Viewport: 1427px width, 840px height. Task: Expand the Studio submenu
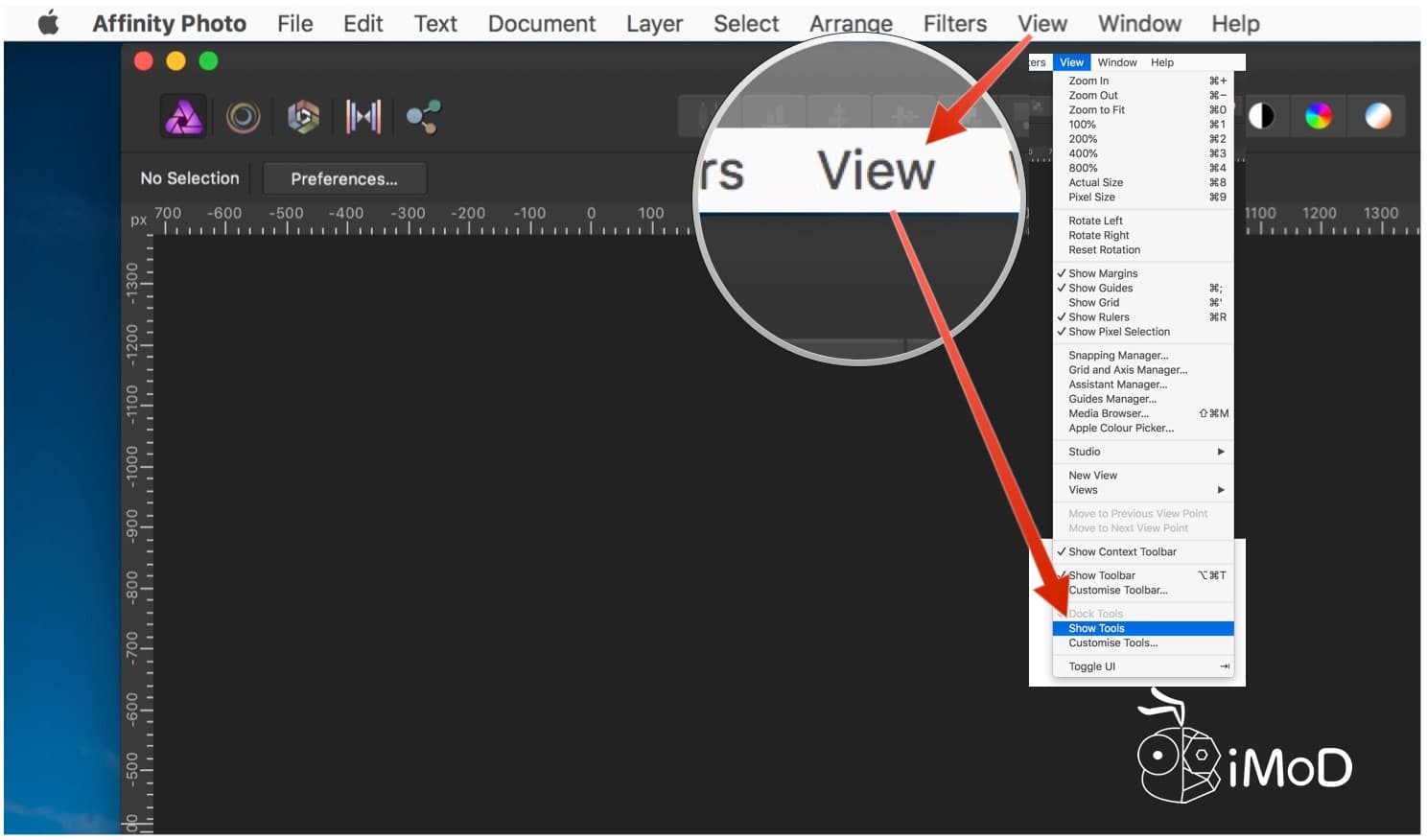[x=1141, y=451]
